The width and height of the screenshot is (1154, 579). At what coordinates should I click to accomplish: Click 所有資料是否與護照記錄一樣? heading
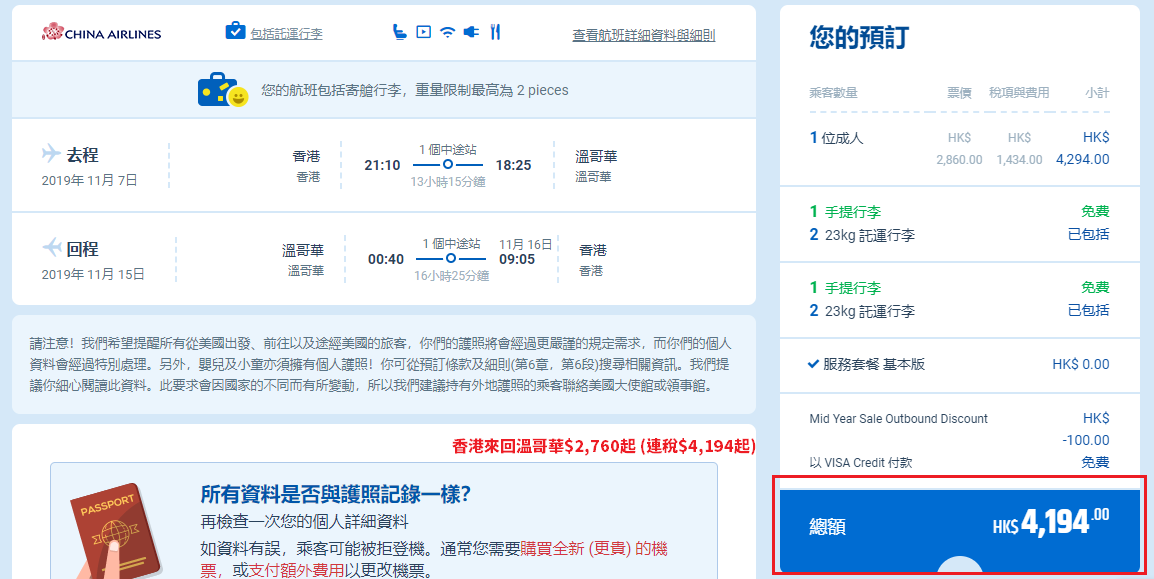point(336,495)
